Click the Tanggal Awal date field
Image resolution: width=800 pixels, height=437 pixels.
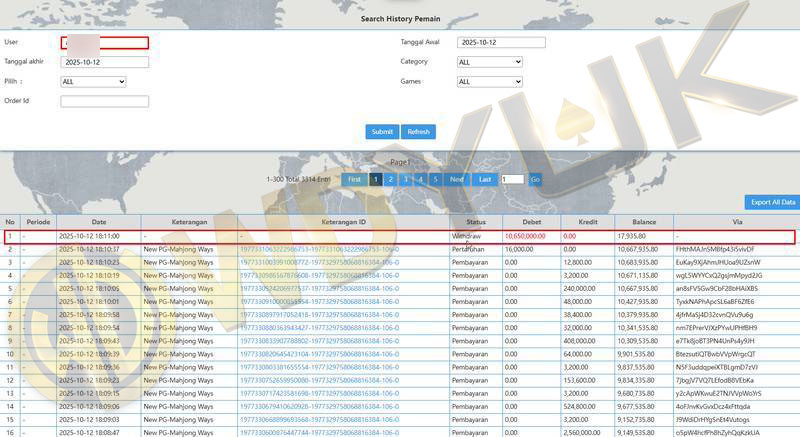(x=501, y=43)
